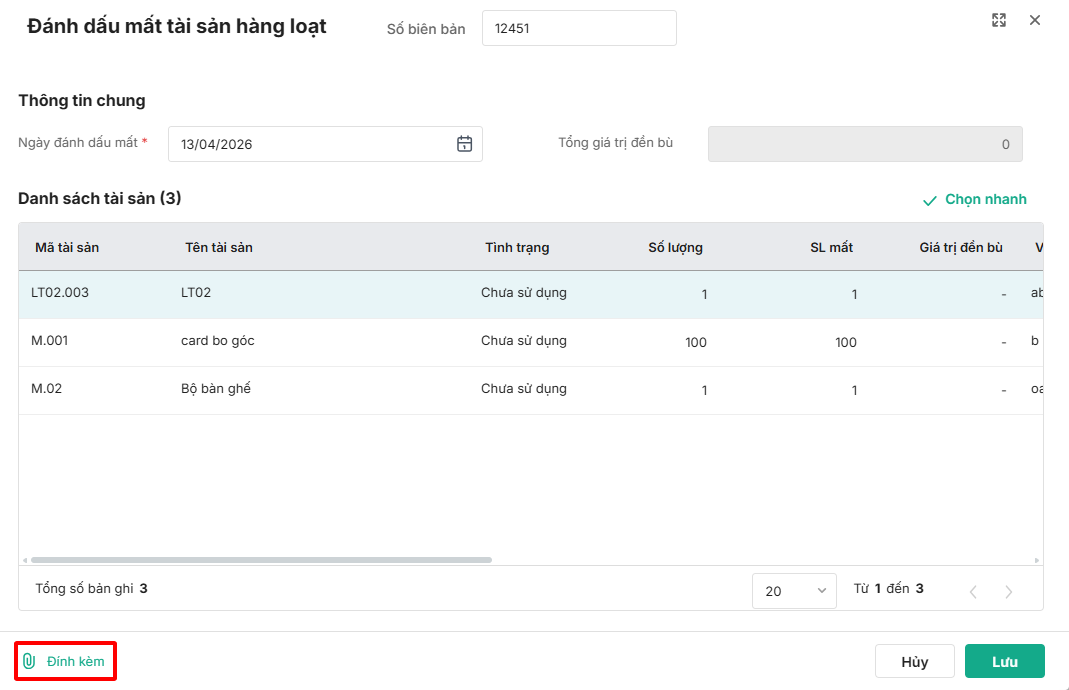This screenshot has width=1069, height=690.
Task: Click the paperclip Đính kèm attachment icon
Action: pyautogui.click(x=30, y=661)
